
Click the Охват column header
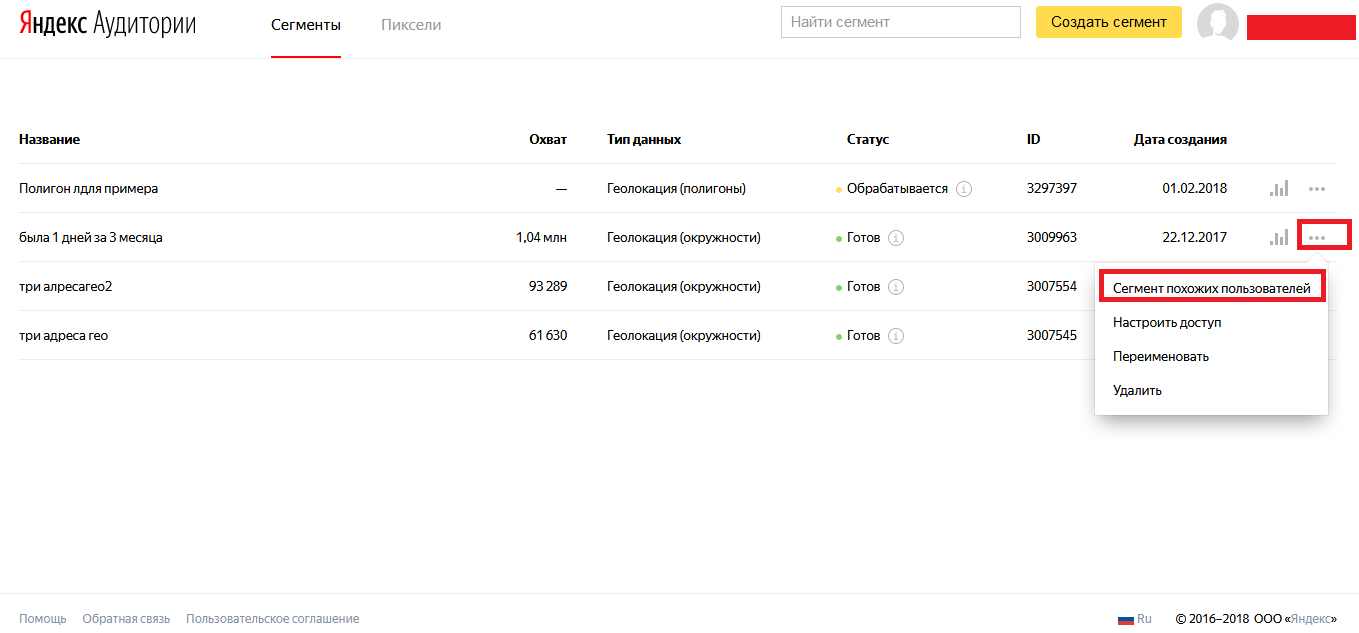click(x=548, y=139)
